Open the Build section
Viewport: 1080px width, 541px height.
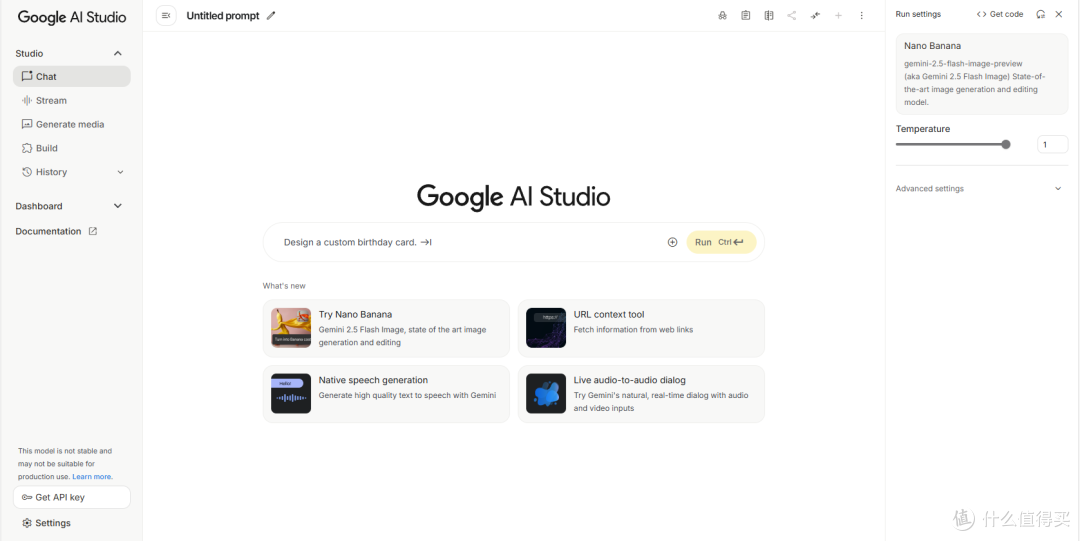point(72,148)
